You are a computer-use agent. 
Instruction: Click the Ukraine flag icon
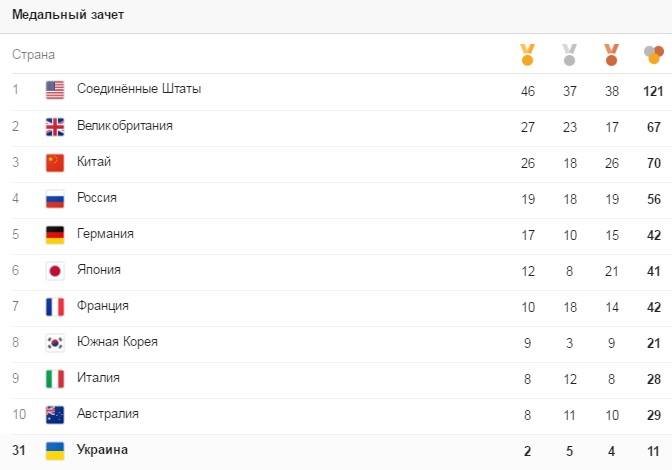click(x=55, y=450)
